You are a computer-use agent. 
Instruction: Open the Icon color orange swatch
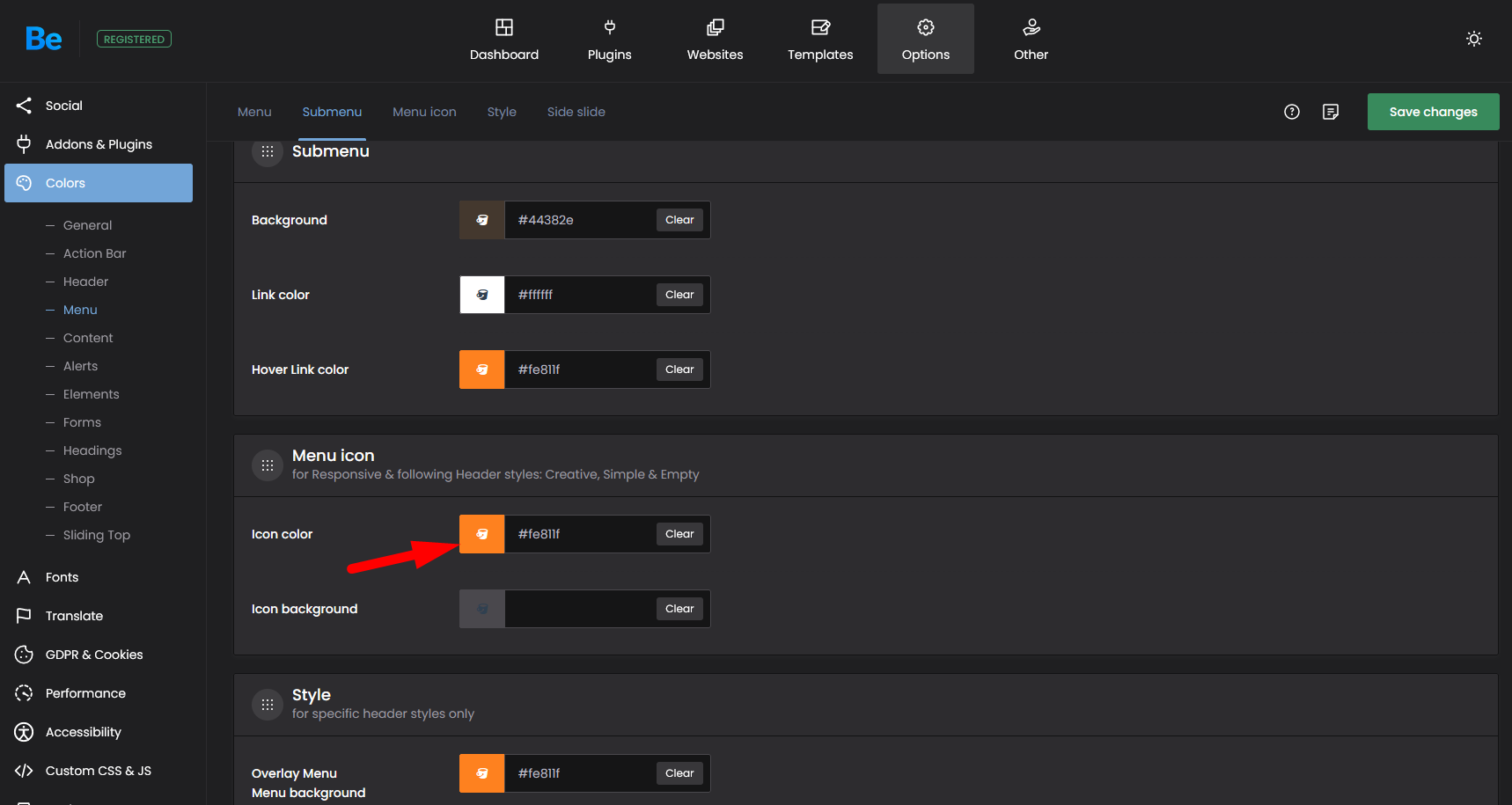coord(482,534)
